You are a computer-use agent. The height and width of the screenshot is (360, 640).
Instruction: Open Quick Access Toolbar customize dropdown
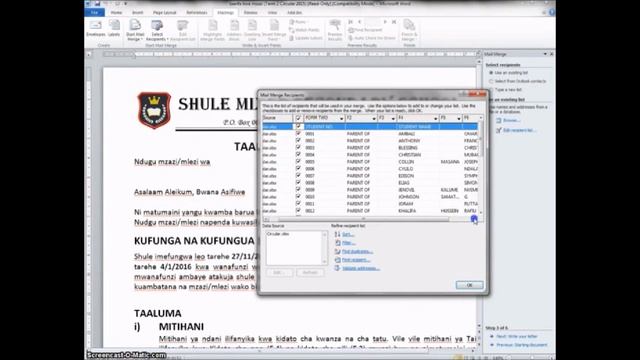[125, 4]
